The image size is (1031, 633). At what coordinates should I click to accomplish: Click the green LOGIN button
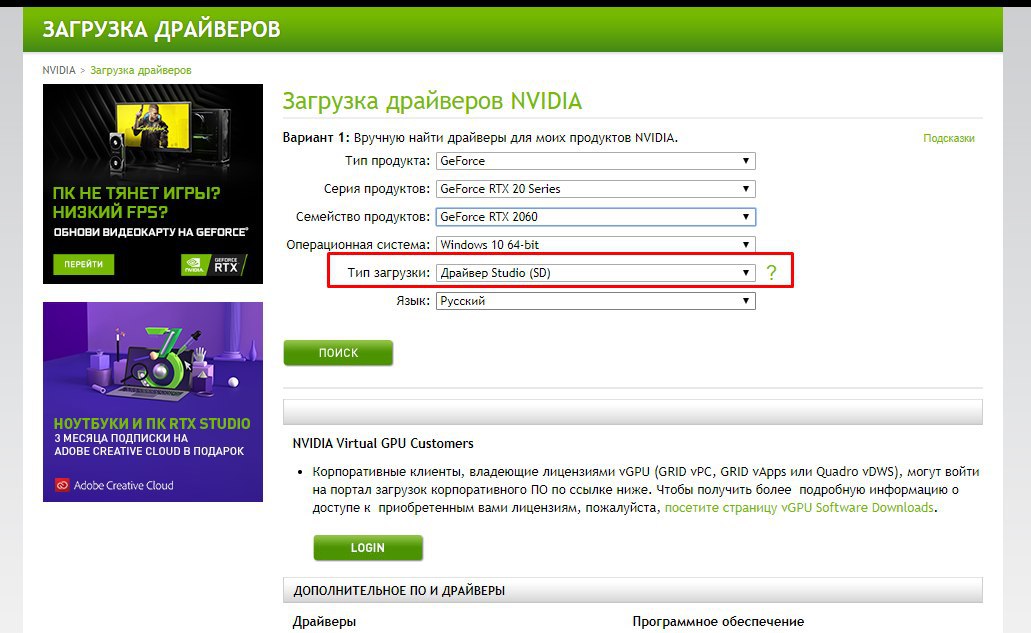coord(368,548)
